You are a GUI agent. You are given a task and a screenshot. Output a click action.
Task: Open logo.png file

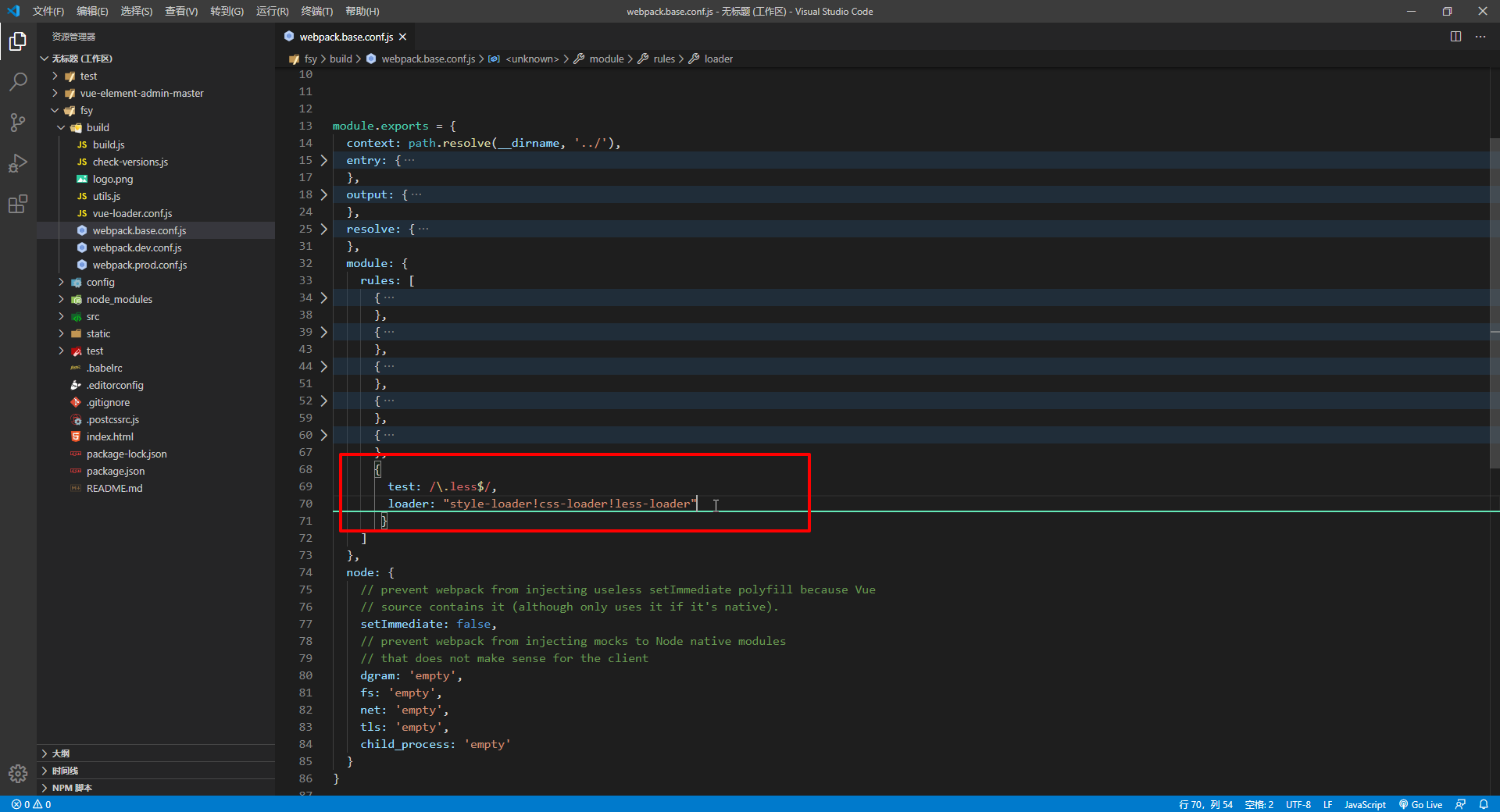(x=155, y=179)
